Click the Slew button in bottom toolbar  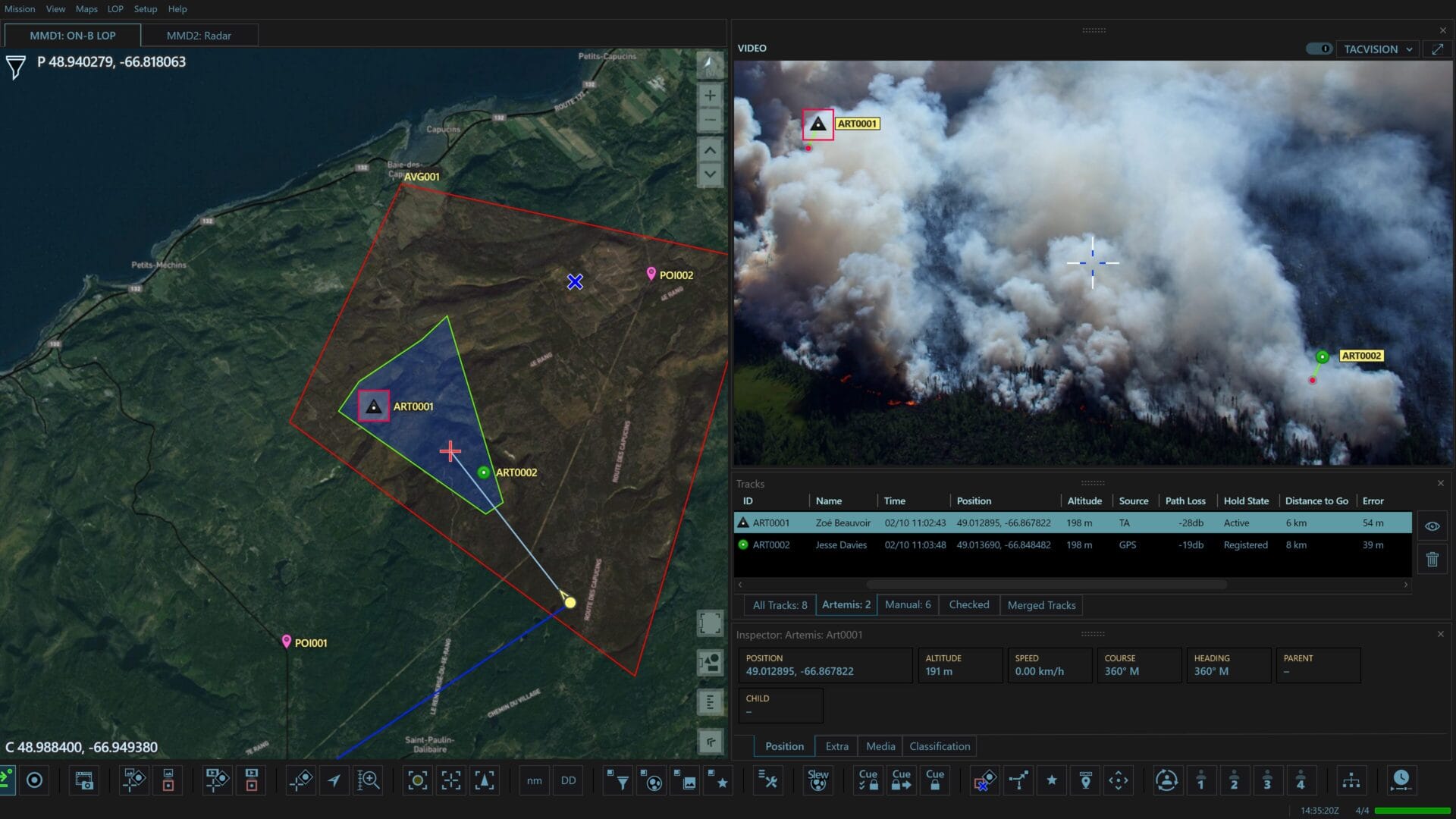pos(817,780)
